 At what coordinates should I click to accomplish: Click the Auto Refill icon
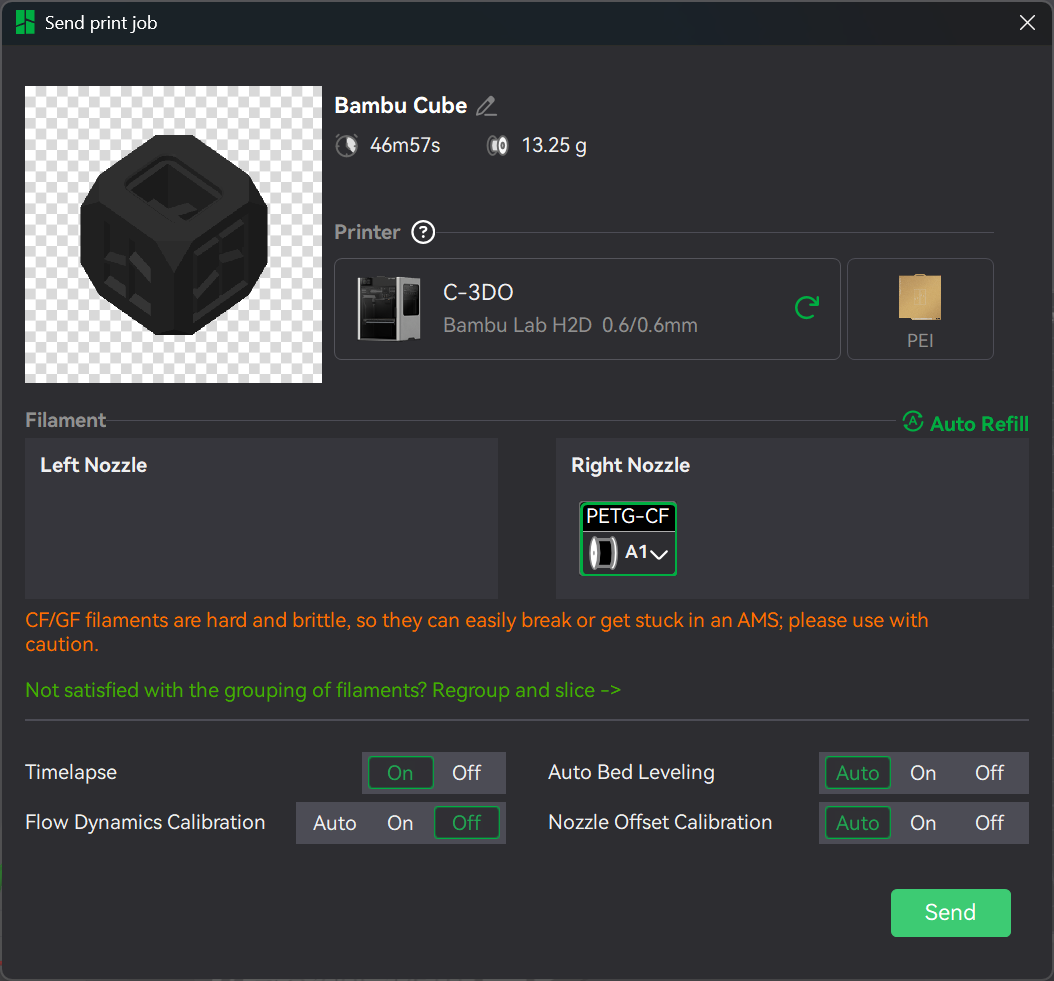pyautogui.click(x=912, y=422)
